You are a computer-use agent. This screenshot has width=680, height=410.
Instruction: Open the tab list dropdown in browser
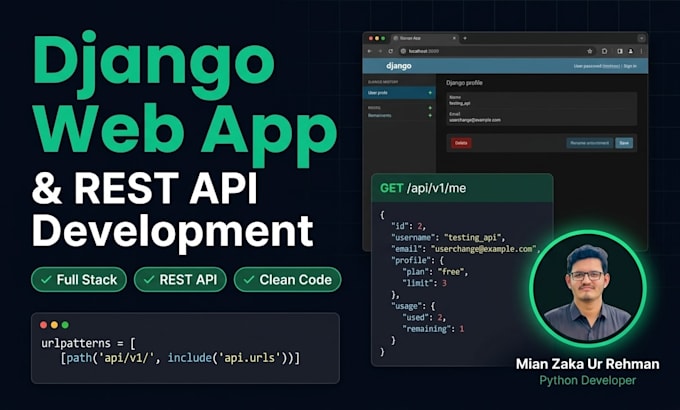[x=641, y=38]
